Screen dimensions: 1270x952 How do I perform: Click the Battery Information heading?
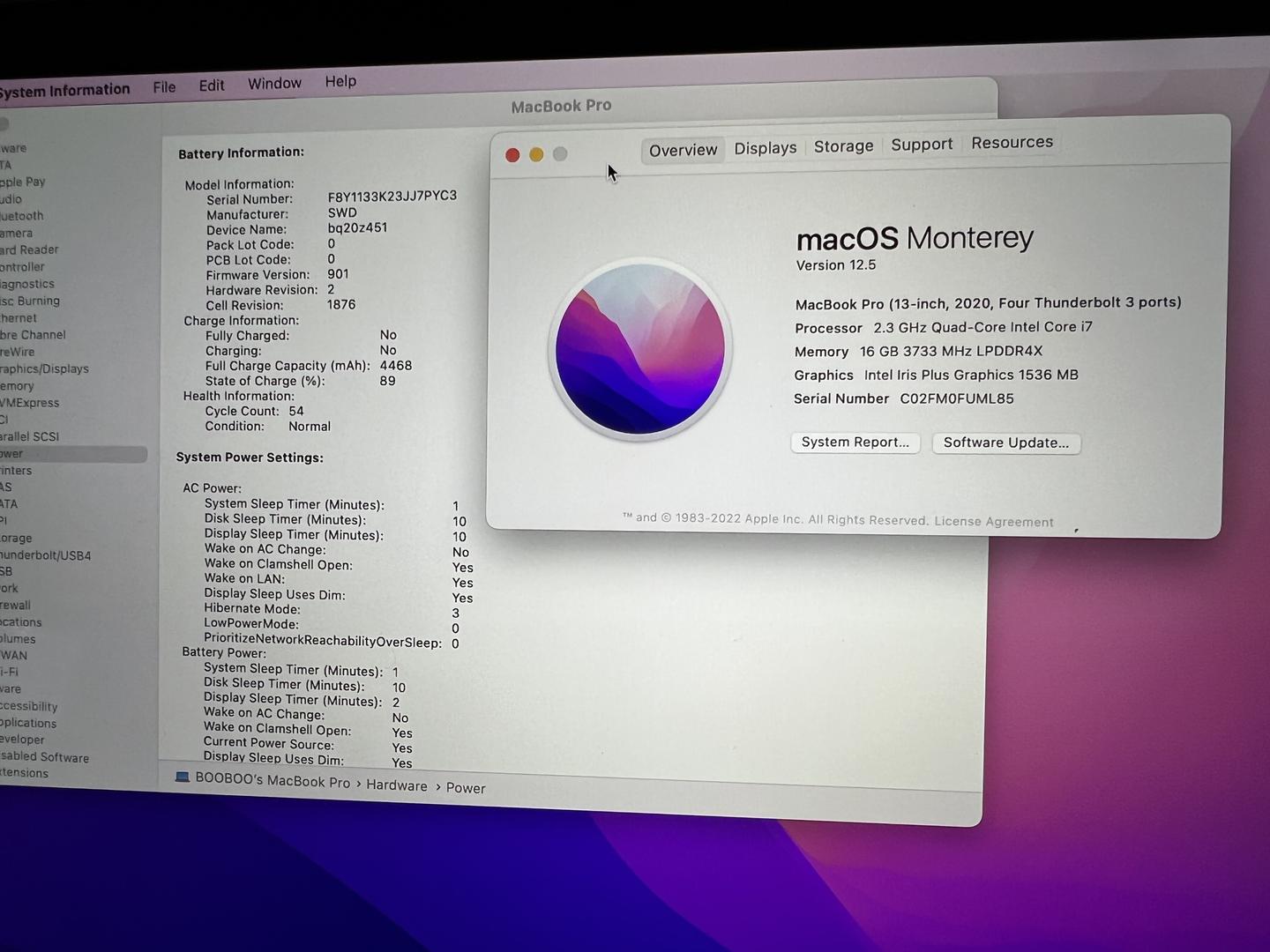click(x=241, y=153)
